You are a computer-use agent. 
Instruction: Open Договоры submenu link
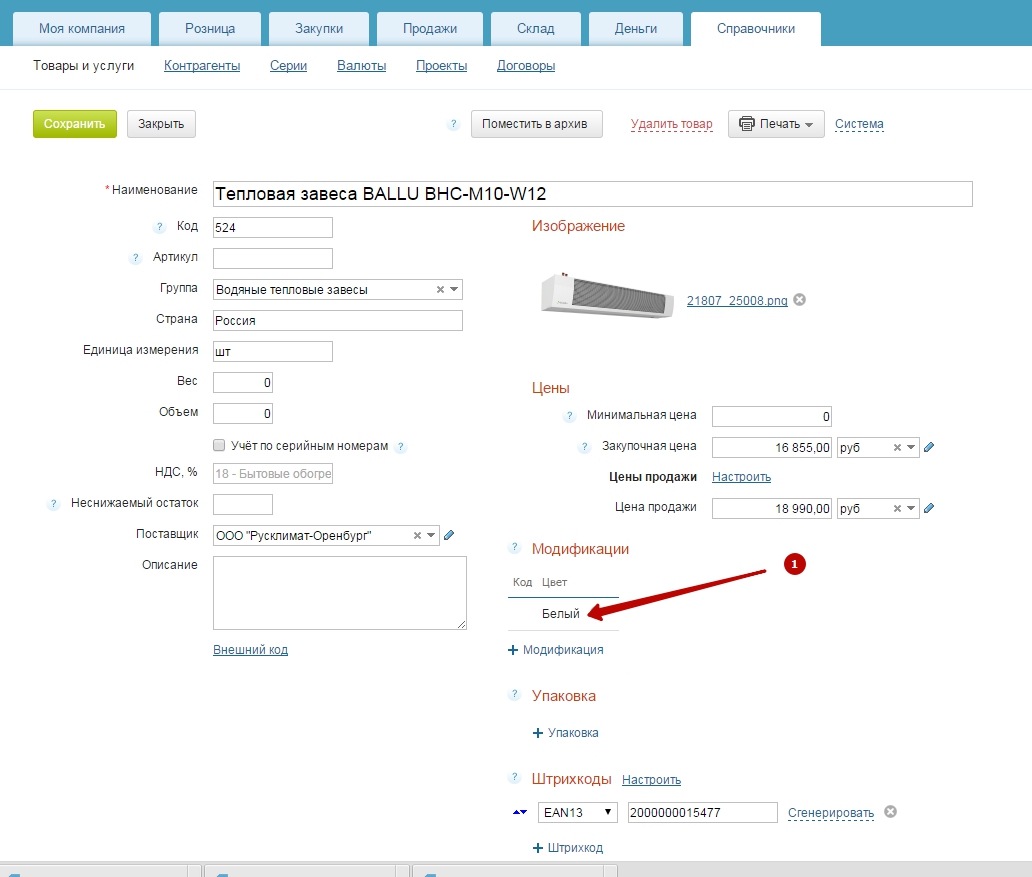click(x=526, y=66)
